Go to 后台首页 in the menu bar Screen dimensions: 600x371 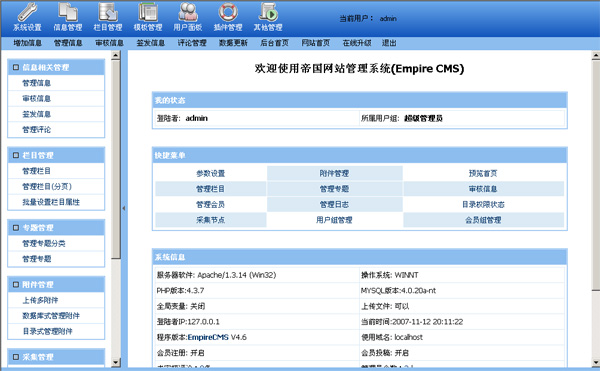point(274,43)
